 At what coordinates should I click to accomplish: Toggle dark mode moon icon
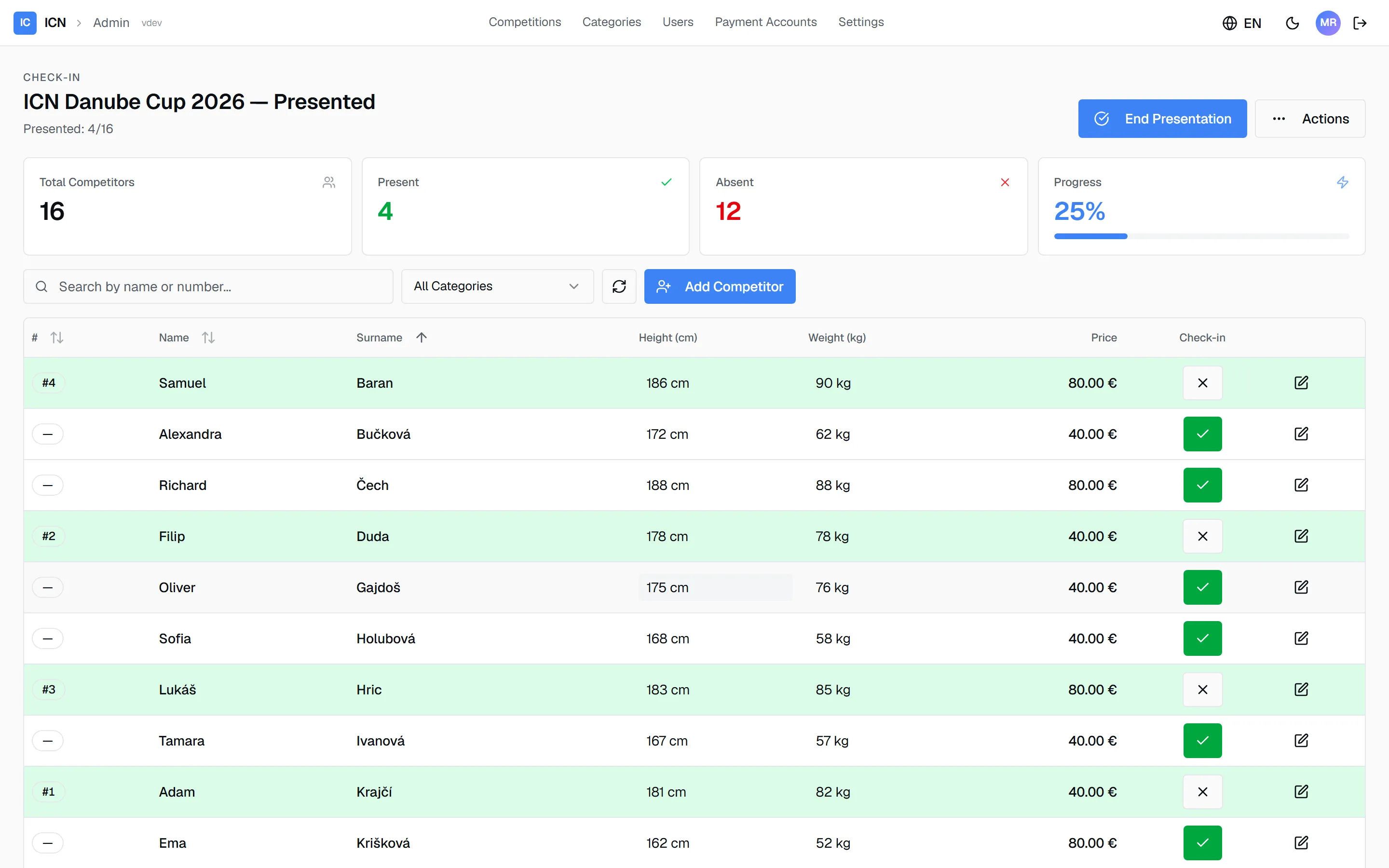click(x=1293, y=23)
